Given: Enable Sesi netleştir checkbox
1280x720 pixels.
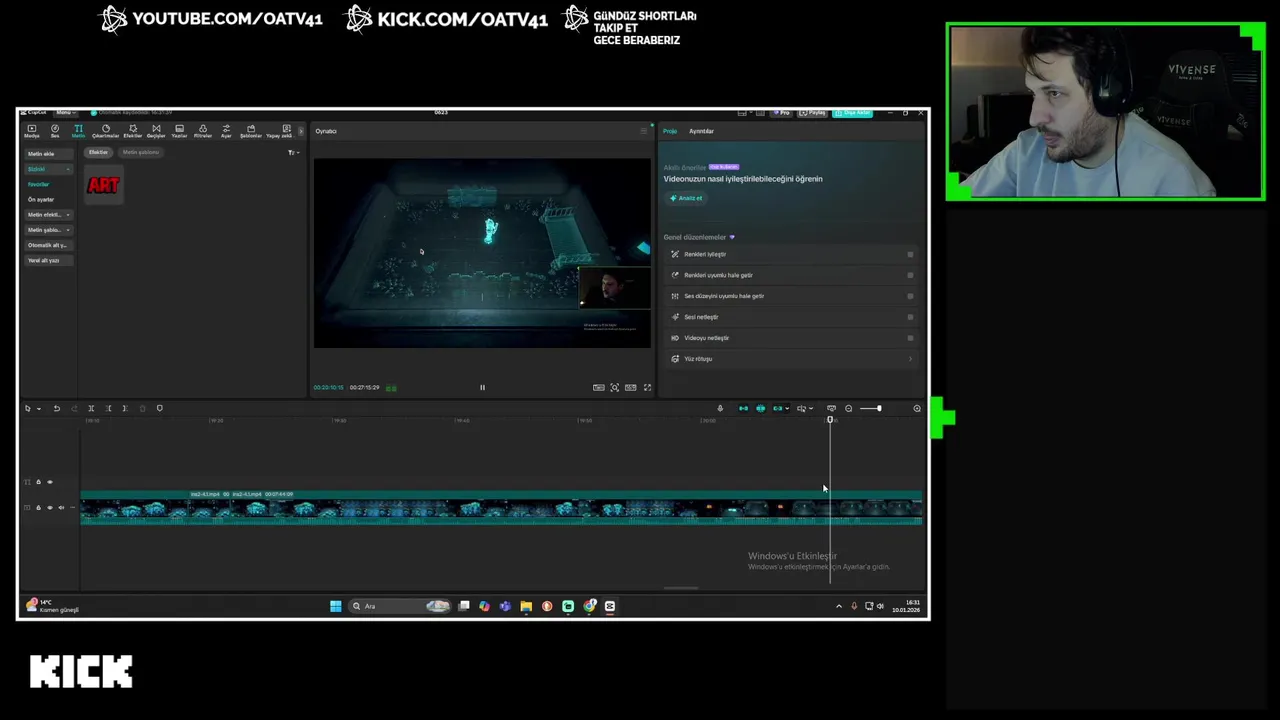Looking at the screenshot, I should [x=910, y=317].
